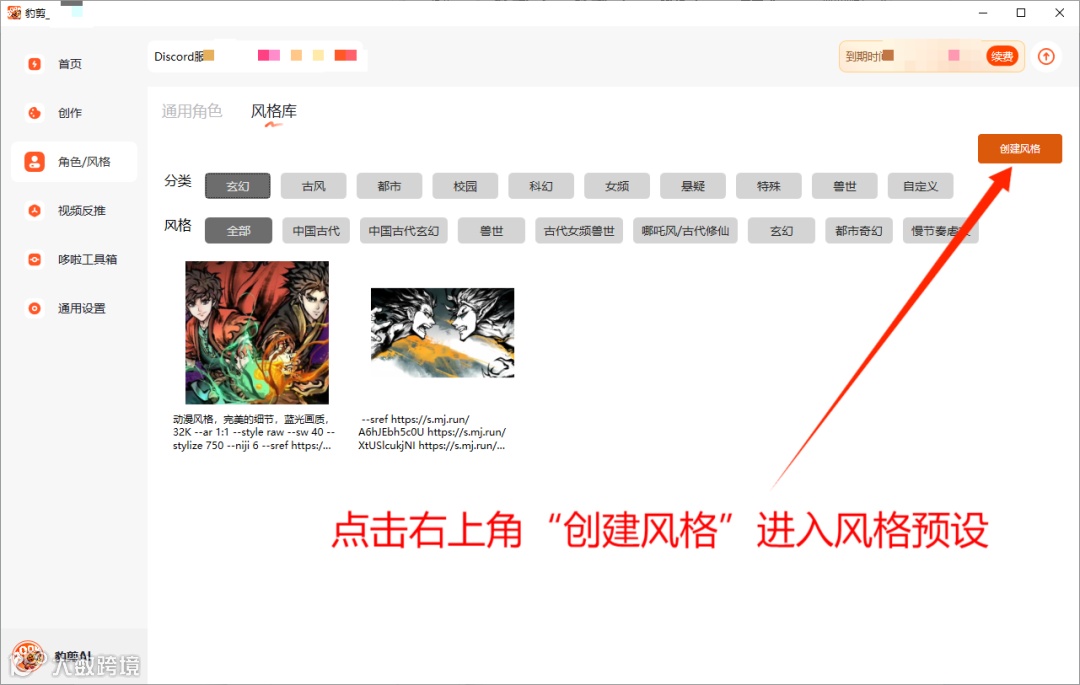Viewport: 1080px width, 685px height.
Task: Click the 创作 palette icon in sidebar
Action: [x=34, y=113]
